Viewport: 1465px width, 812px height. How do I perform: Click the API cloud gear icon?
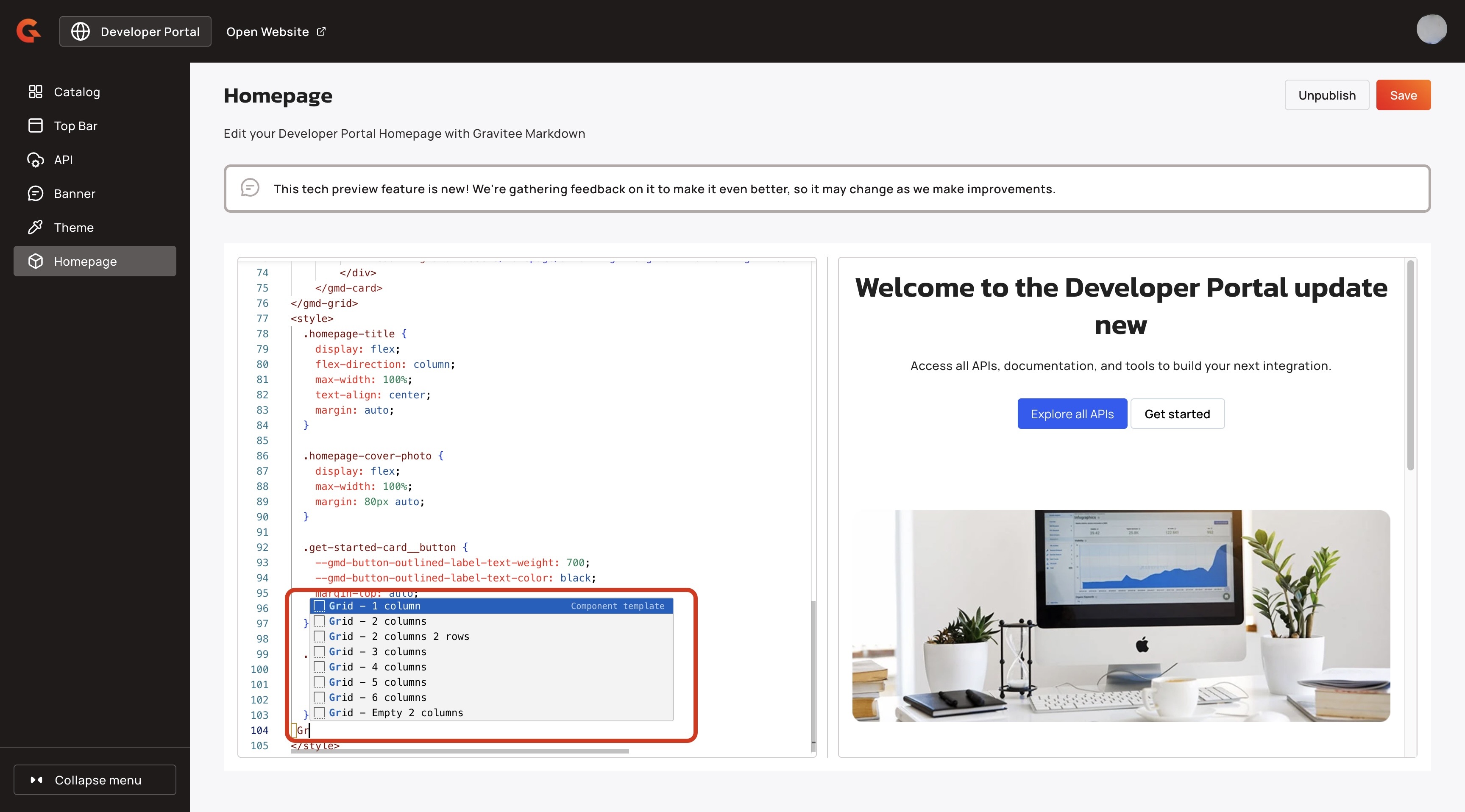coord(35,160)
